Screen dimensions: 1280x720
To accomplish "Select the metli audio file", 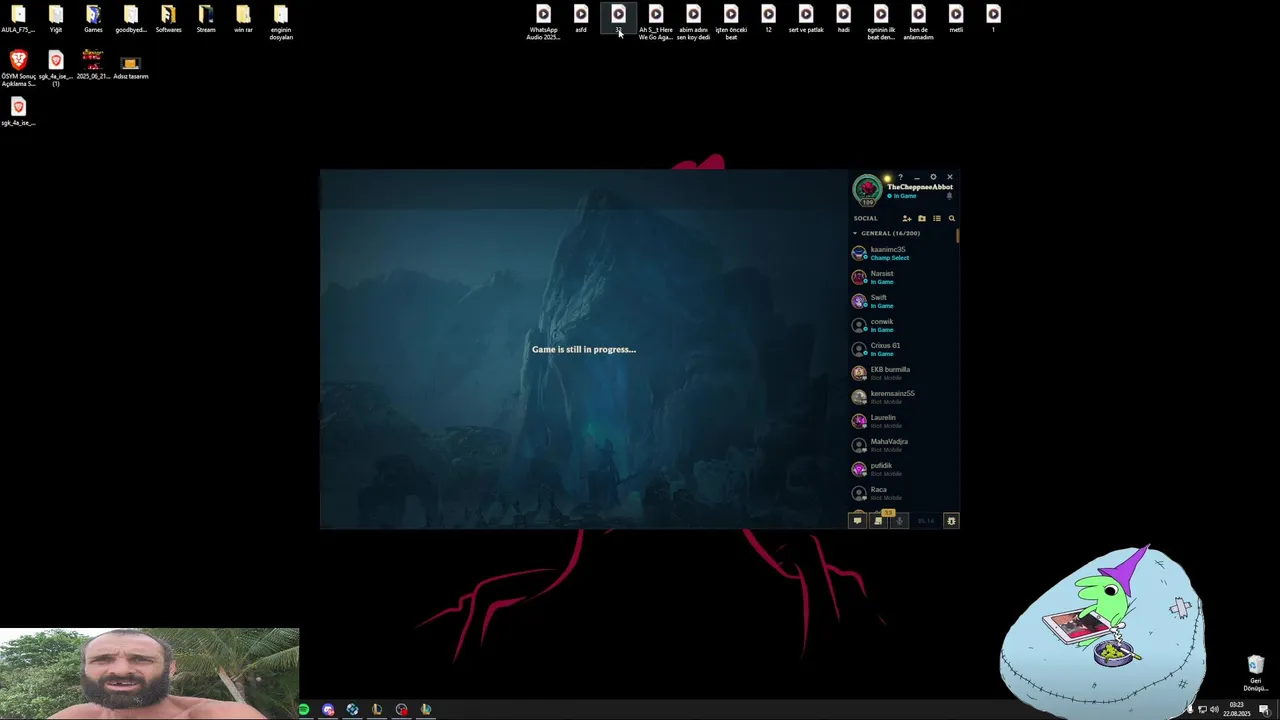I will point(956,19).
